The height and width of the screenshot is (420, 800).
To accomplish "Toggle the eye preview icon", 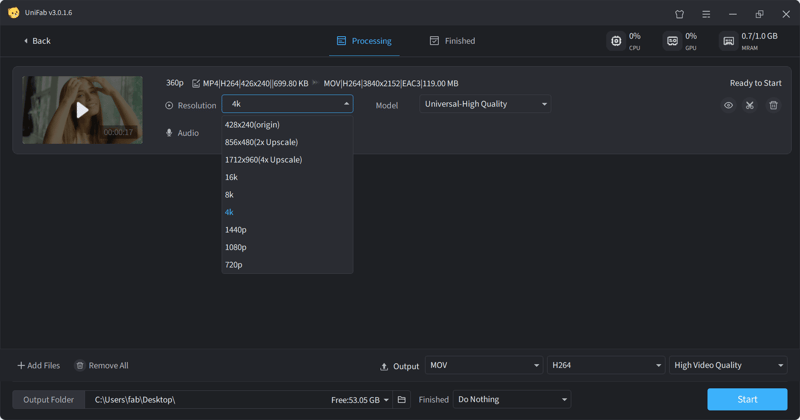I will click(x=728, y=105).
